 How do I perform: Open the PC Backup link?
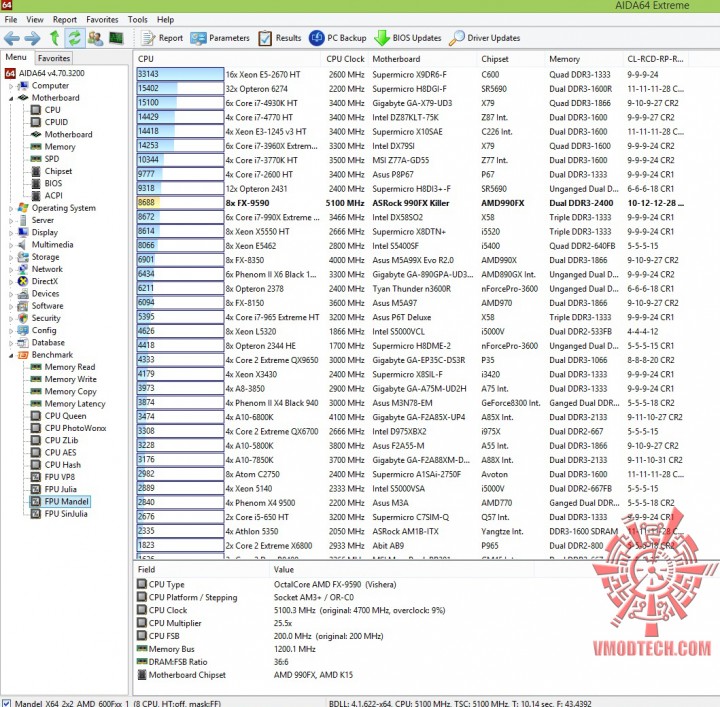(x=338, y=38)
